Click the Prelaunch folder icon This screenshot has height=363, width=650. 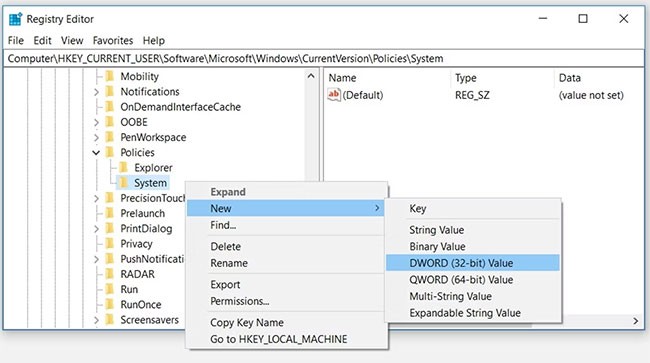coord(110,213)
